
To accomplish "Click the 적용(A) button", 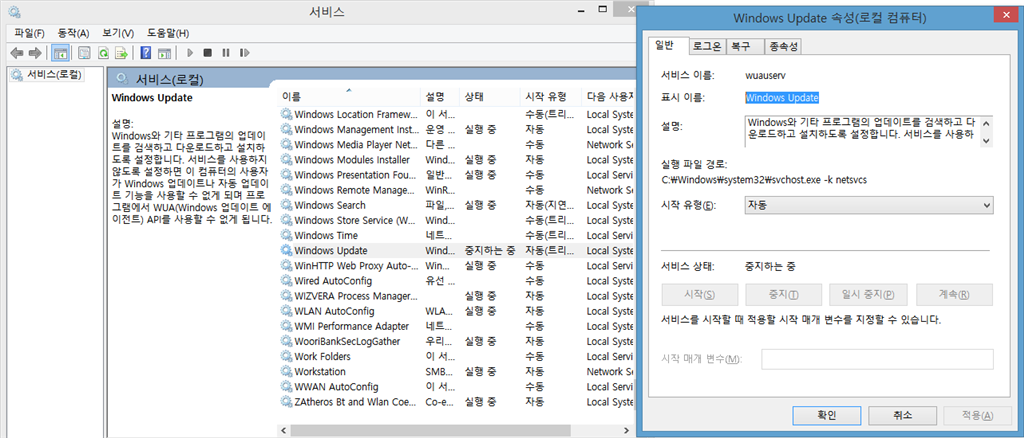I will click(978, 415).
